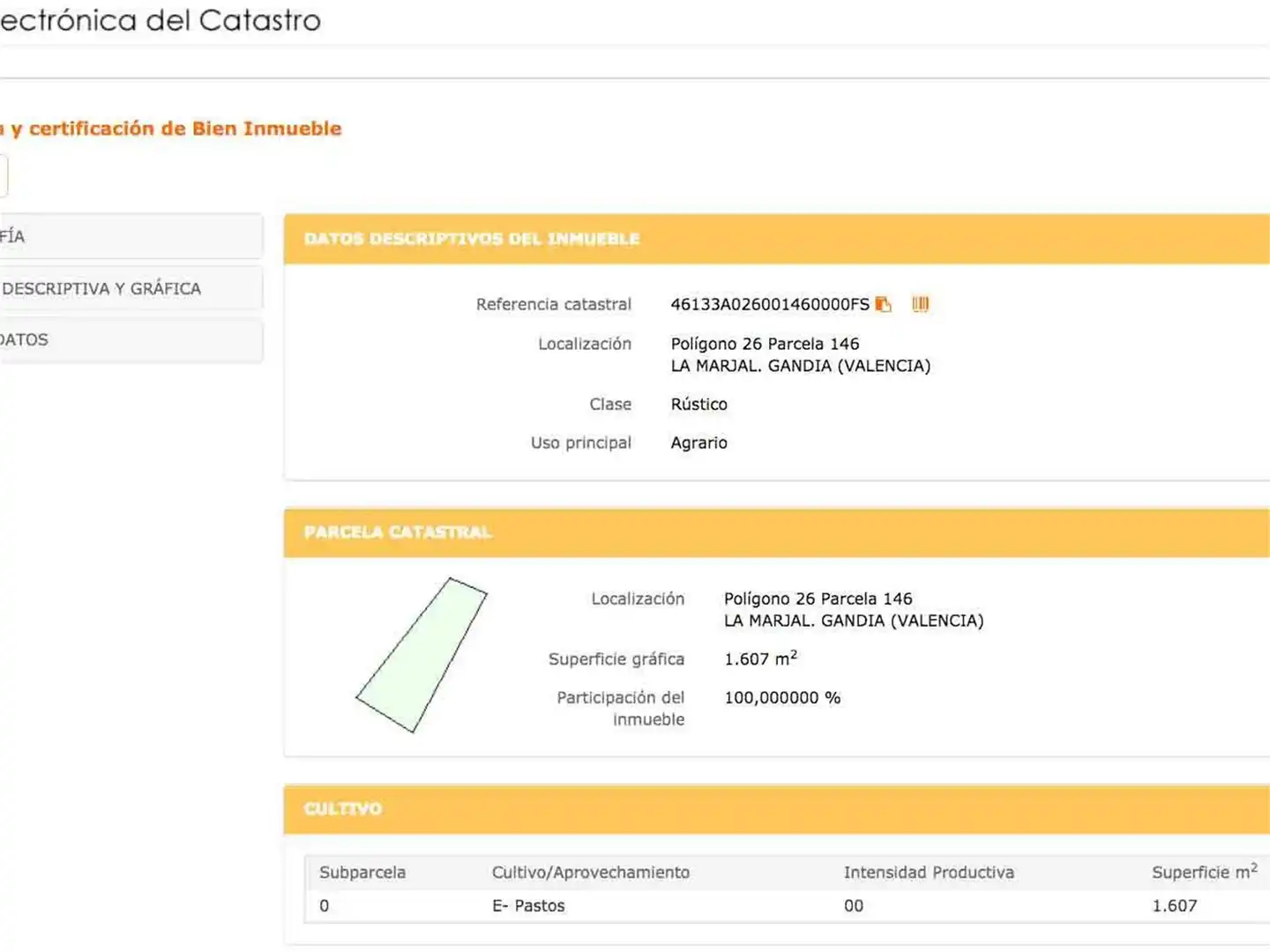Click the Superficie m² column header
Viewport: 1270px width, 952px height.
coord(1205,871)
